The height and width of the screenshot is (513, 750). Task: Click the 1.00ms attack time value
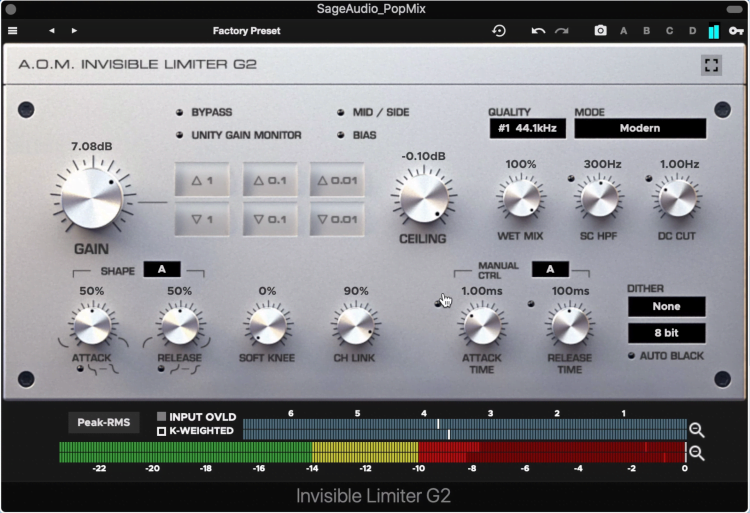pos(482,291)
